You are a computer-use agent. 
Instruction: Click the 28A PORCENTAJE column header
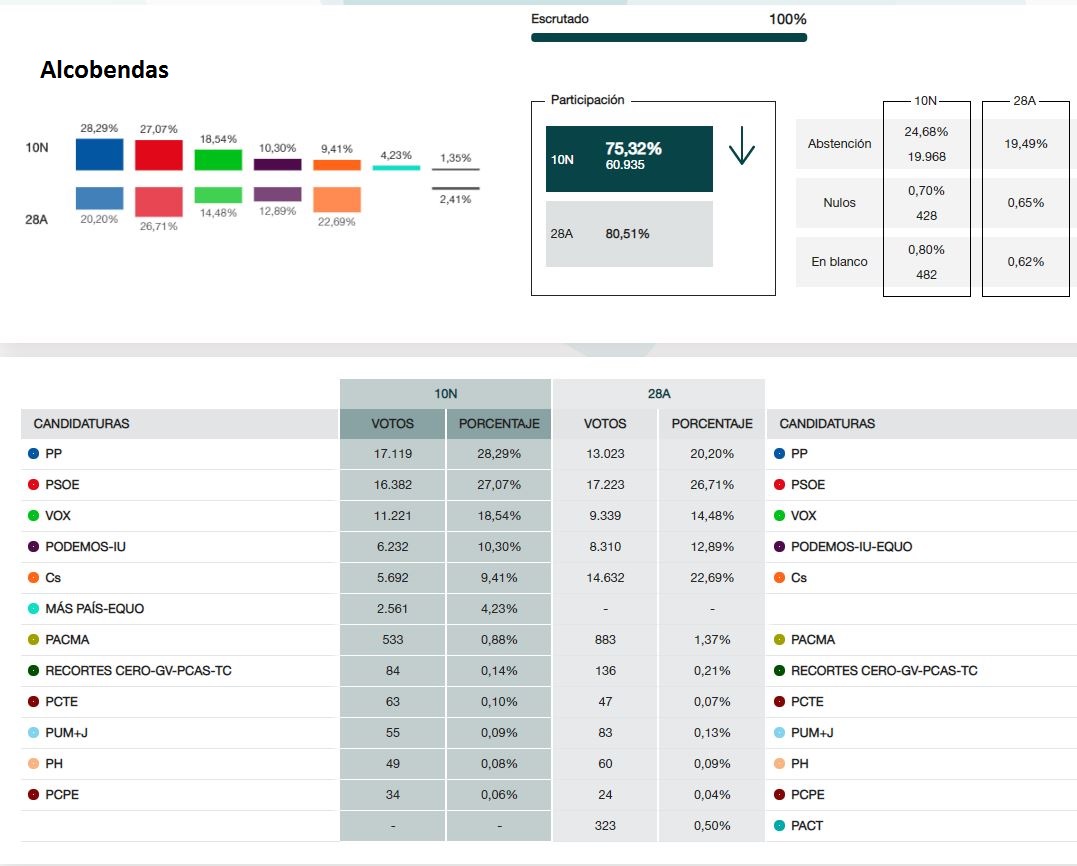click(x=712, y=424)
